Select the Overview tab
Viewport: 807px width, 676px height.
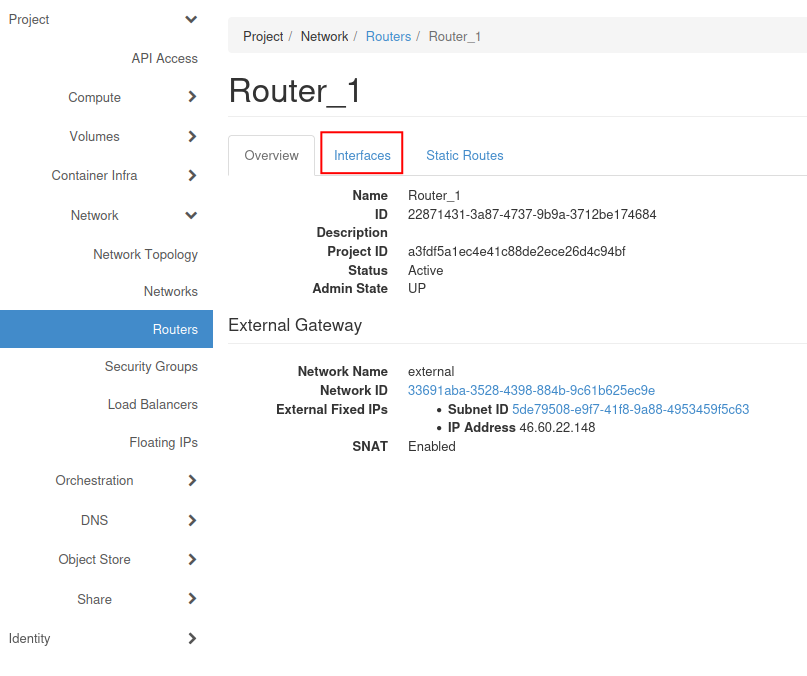tap(271, 156)
